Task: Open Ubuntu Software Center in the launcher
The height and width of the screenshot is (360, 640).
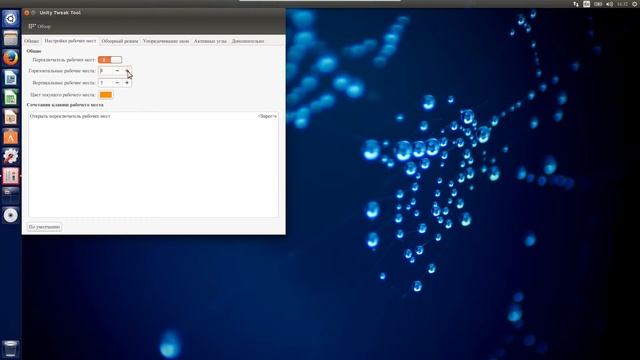Action: pyautogui.click(x=11, y=136)
